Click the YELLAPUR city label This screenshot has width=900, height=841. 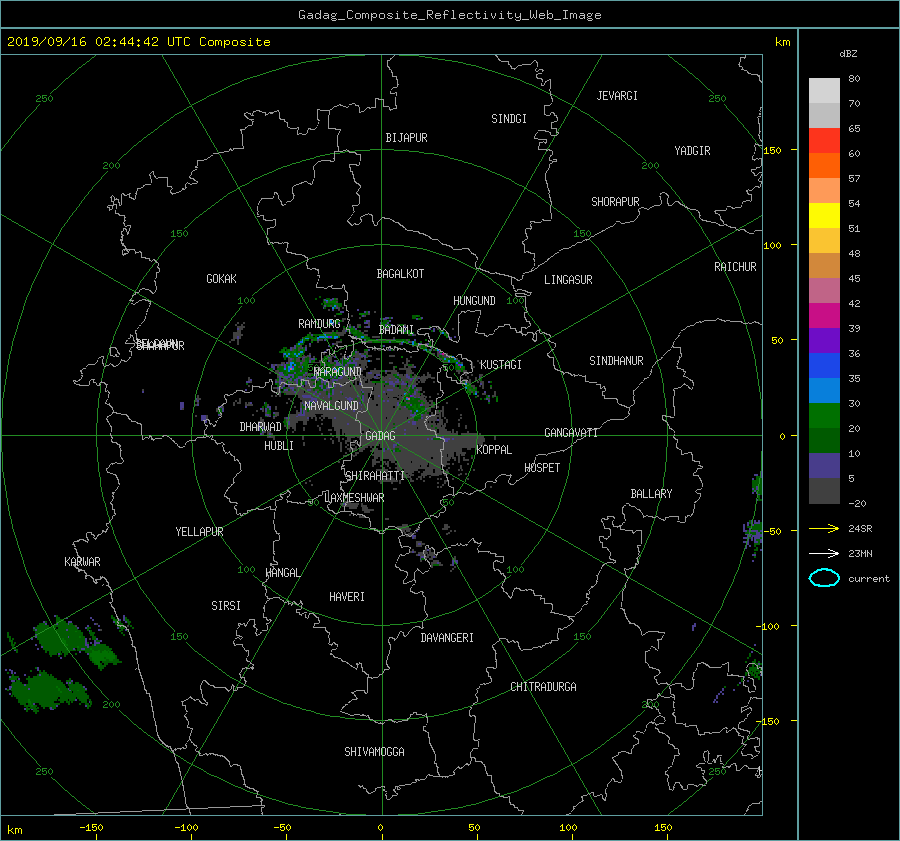click(x=199, y=532)
